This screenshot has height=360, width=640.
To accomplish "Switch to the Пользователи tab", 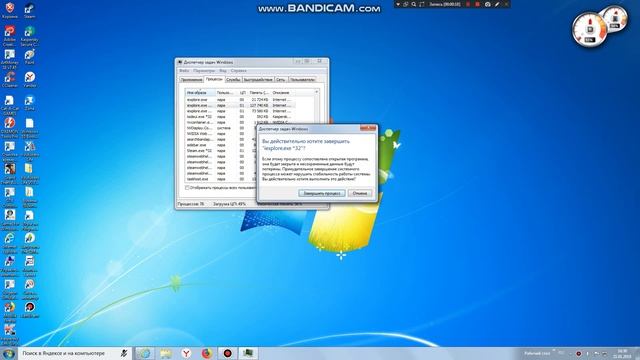I will [302, 80].
